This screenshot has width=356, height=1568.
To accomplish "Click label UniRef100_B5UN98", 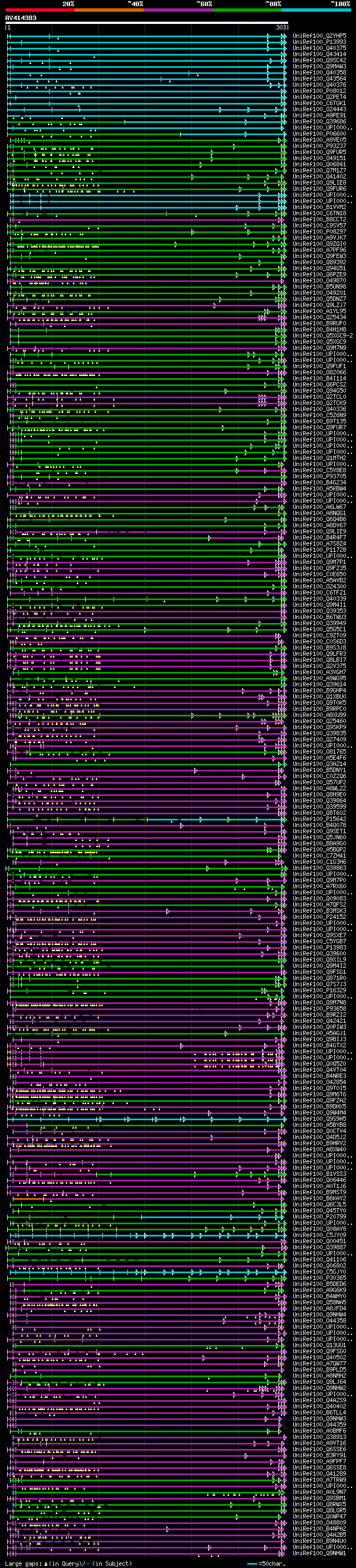I will 319,286.
